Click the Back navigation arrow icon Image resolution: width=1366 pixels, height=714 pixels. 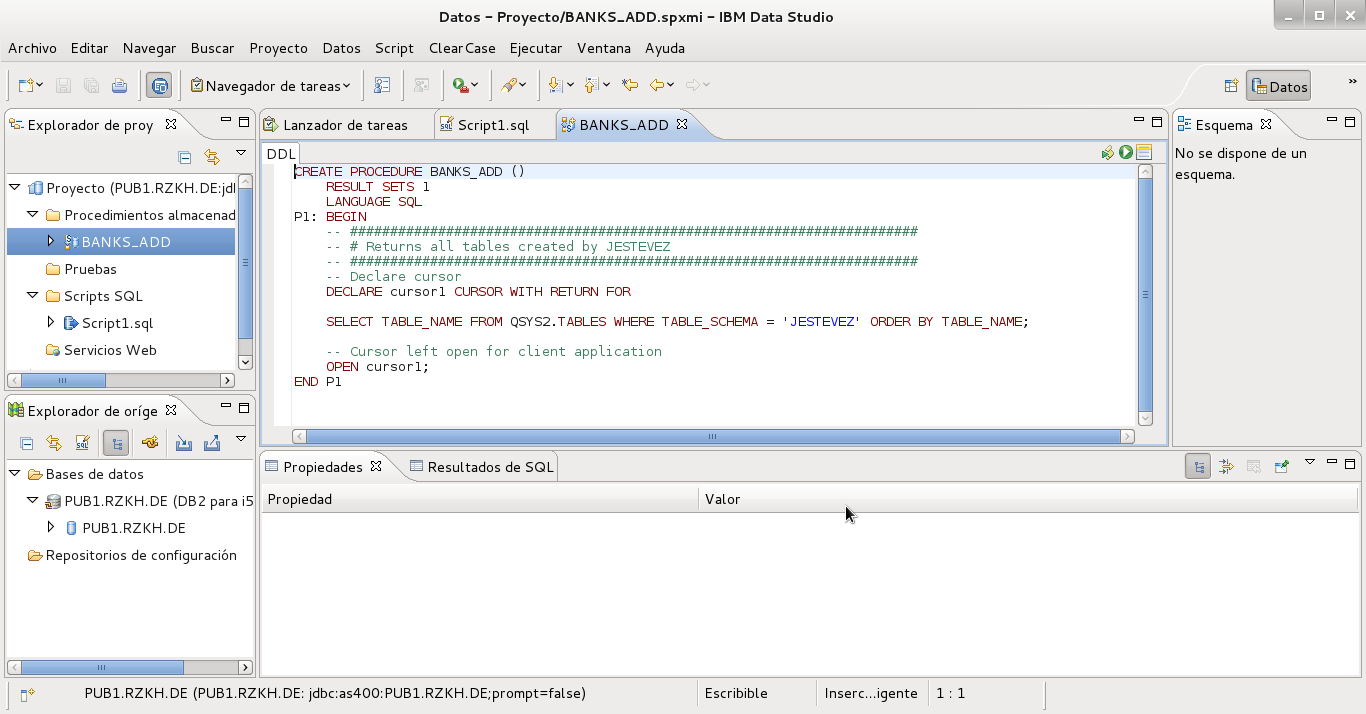pyautogui.click(x=657, y=86)
